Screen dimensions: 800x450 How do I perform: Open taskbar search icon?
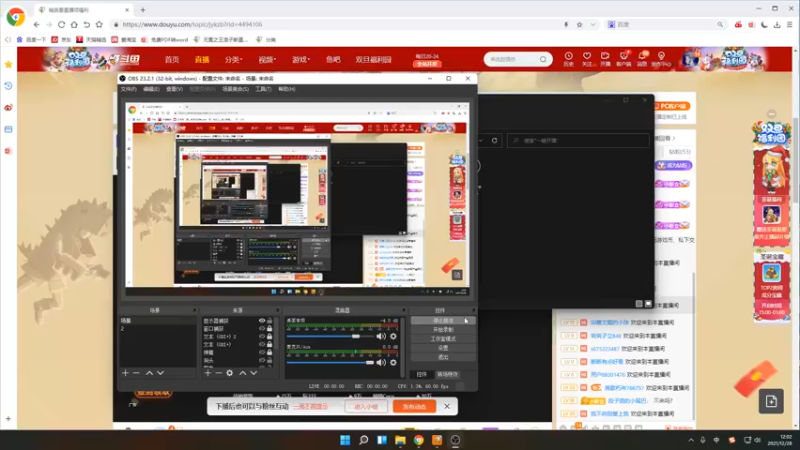[363, 440]
